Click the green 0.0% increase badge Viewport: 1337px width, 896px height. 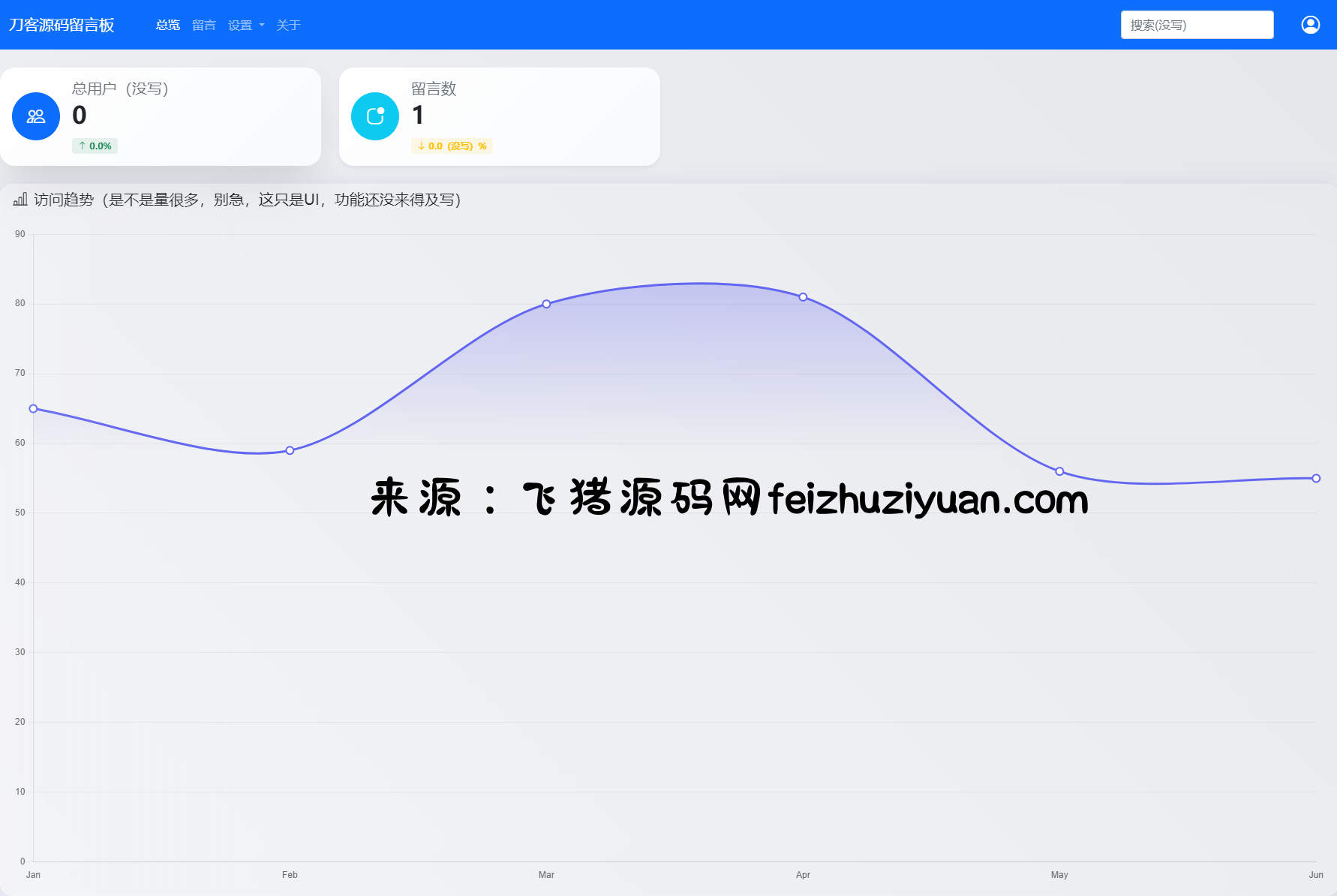pyautogui.click(x=95, y=146)
